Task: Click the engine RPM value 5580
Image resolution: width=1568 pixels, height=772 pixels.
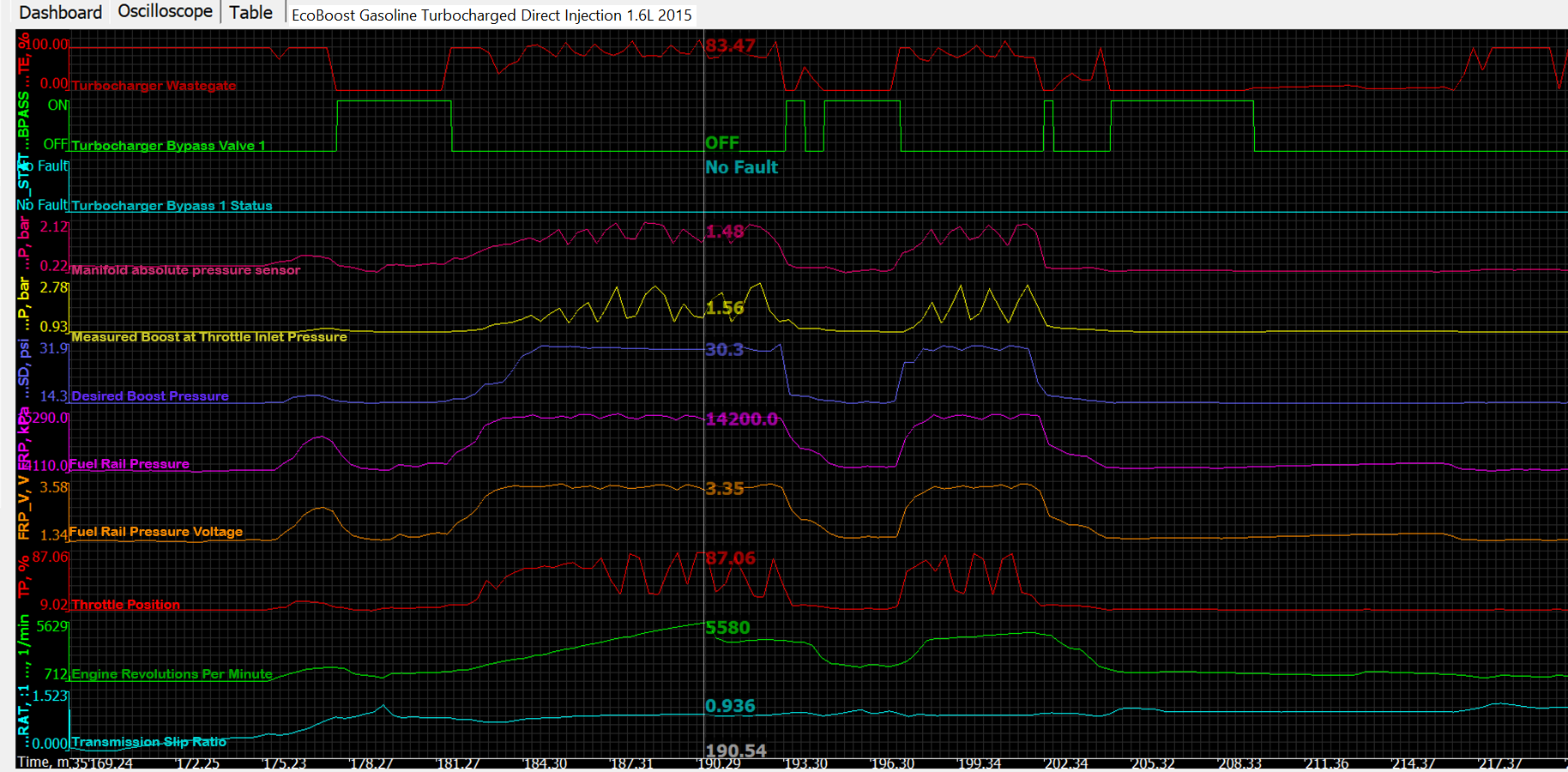Action: [727, 628]
